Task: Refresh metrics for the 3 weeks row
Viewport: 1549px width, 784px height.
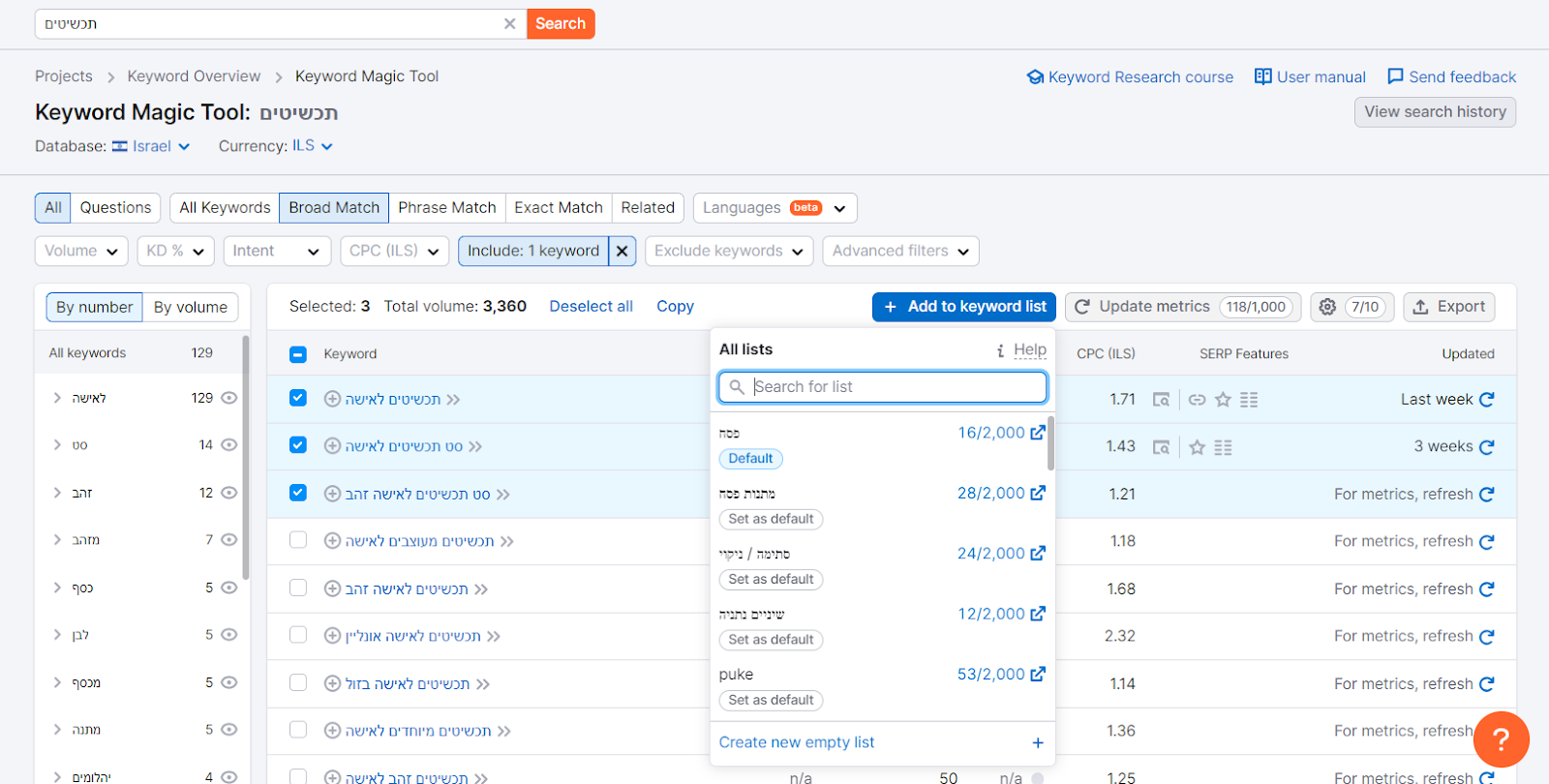Action: coord(1487,446)
